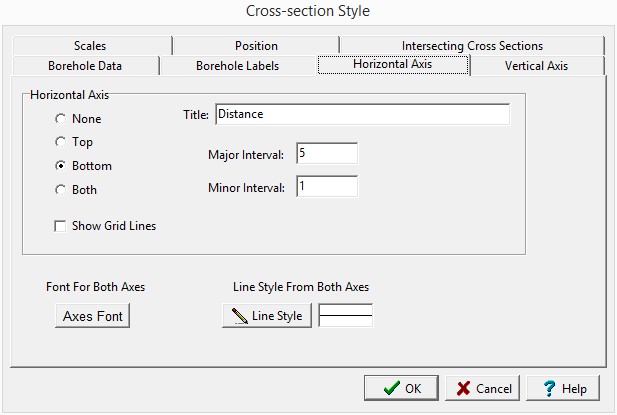Click the blue question mark Help icon
Image resolution: width=617 pixels, height=415 pixels.
549,388
